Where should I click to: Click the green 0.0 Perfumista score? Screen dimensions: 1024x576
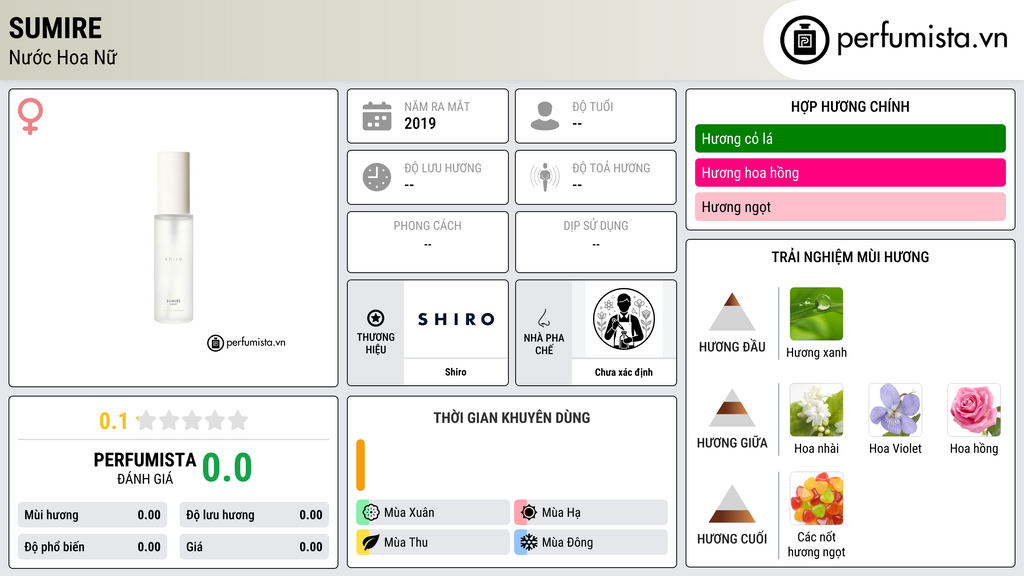pos(227,468)
